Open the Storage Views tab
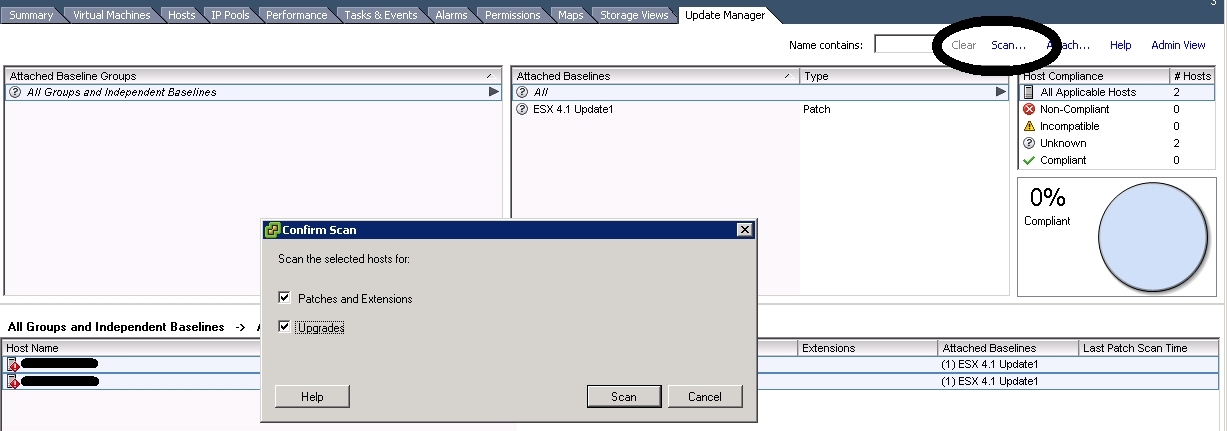This screenshot has width=1227, height=431. 635,15
